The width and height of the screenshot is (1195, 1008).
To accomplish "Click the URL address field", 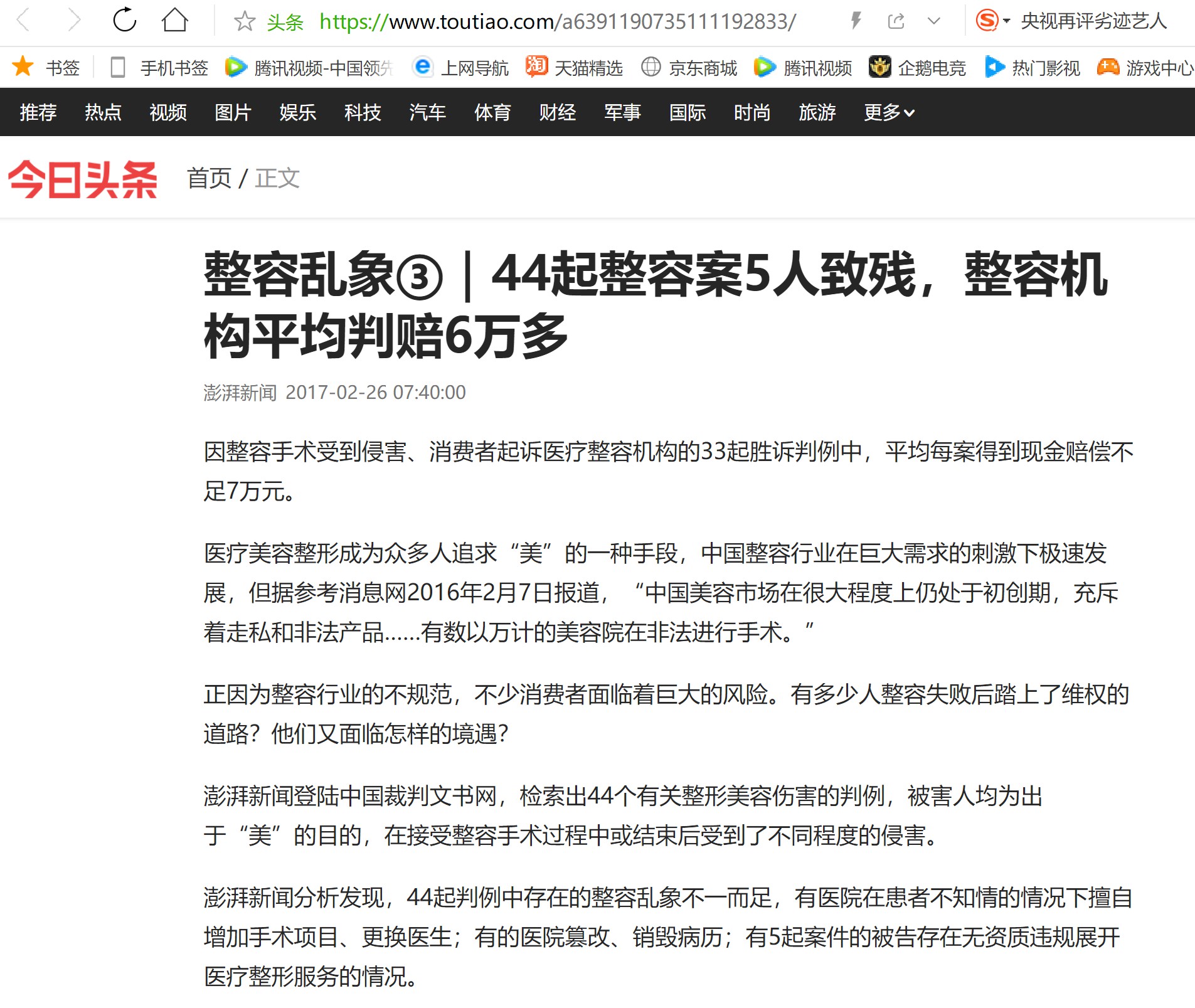I will pyautogui.click(x=557, y=22).
